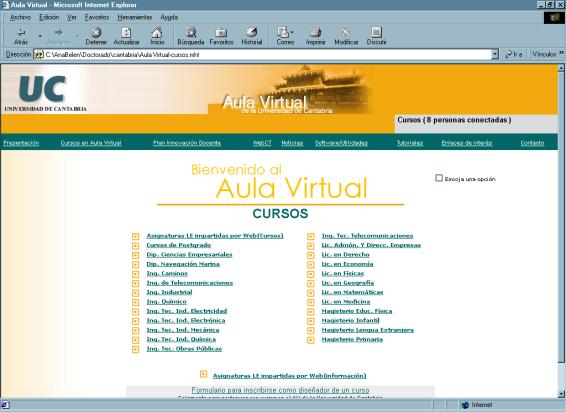Open the WebCT nav link
The width and height of the screenshot is (566, 412).
pyautogui.click(x=262, y=143)
